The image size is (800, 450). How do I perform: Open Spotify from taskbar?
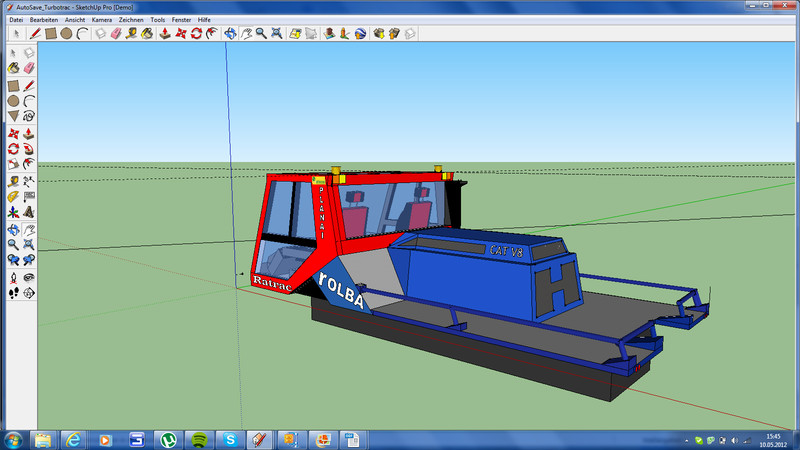199,440
